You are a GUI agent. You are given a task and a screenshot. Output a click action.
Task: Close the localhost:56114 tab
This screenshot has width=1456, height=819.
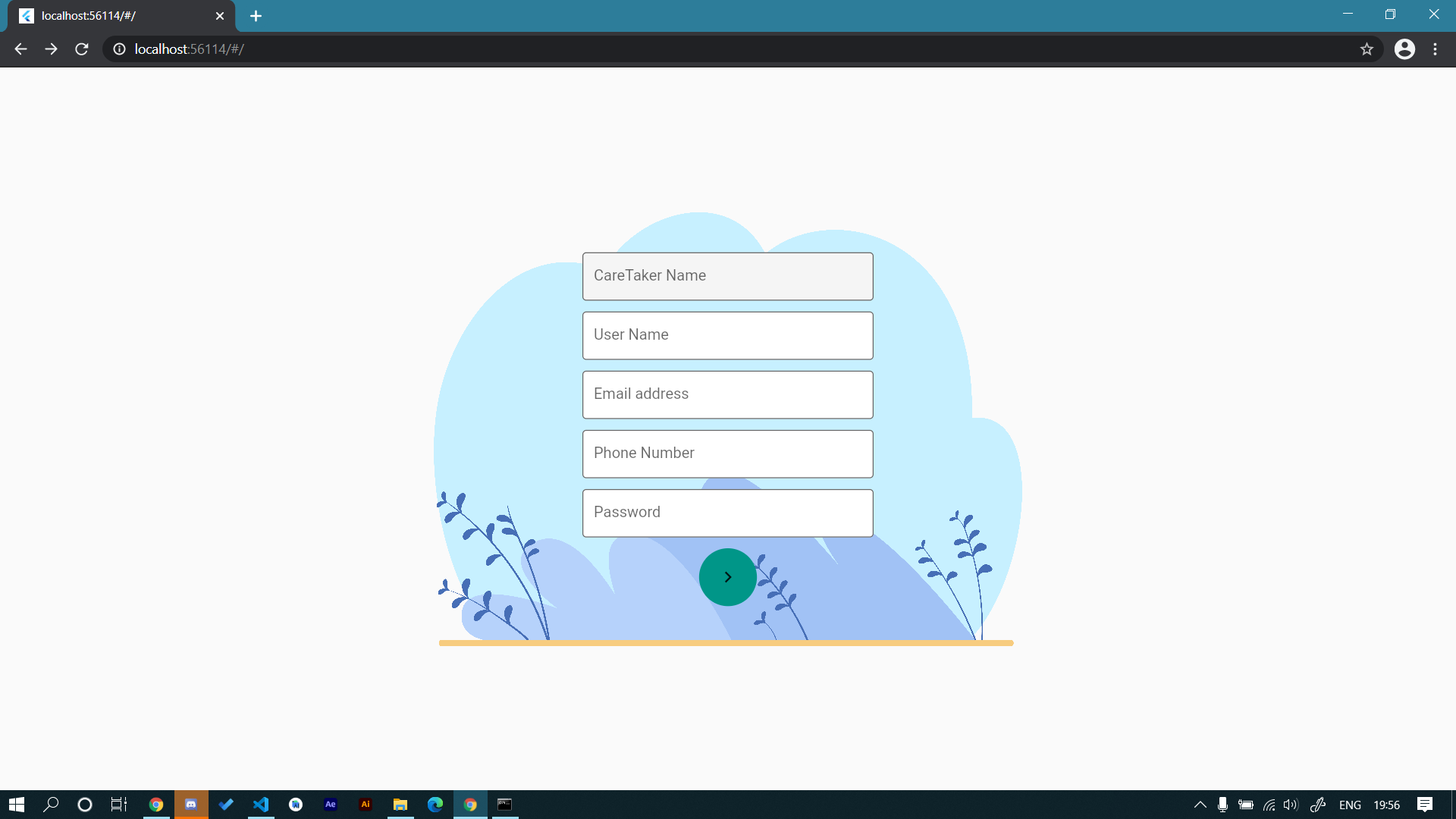click(220, 16)
